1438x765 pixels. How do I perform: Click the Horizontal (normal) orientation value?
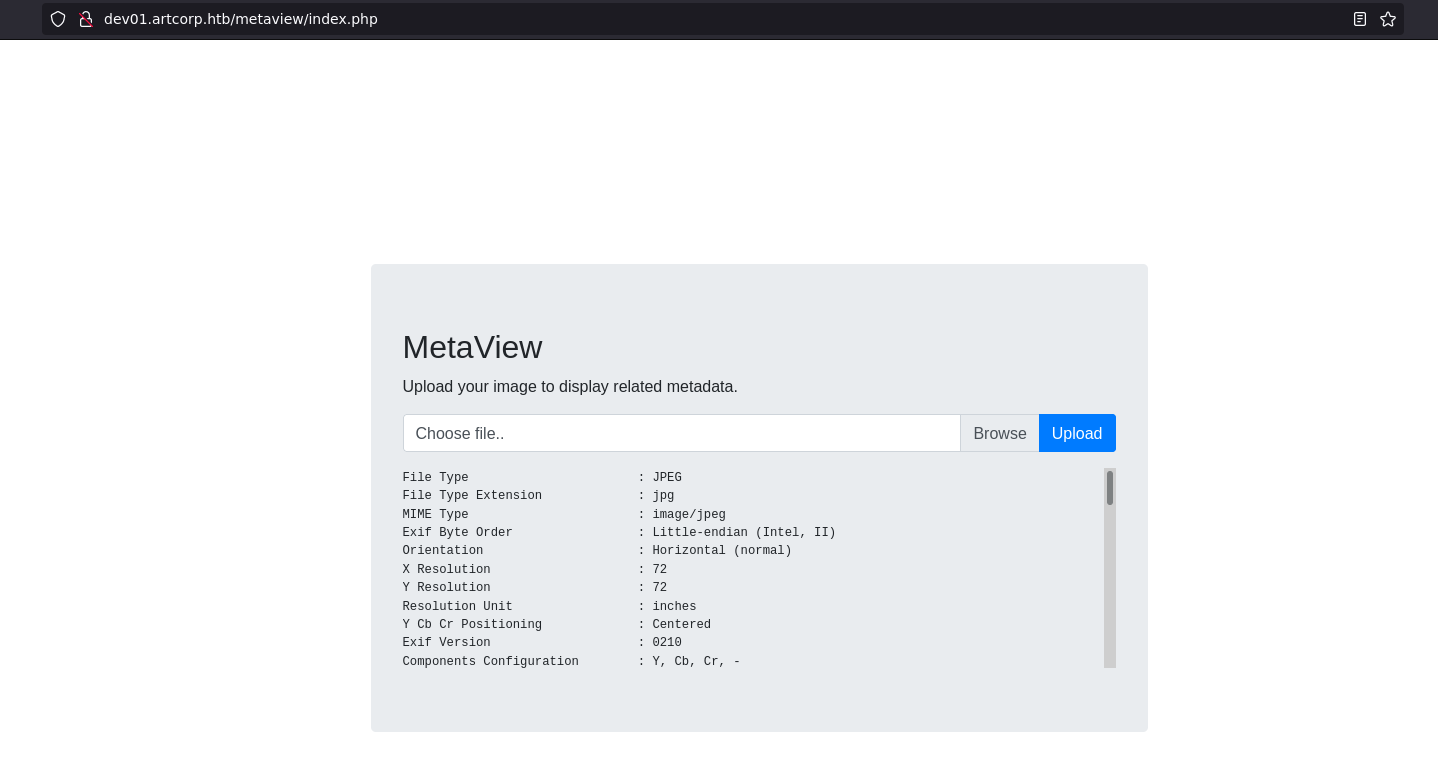point(721,551)
